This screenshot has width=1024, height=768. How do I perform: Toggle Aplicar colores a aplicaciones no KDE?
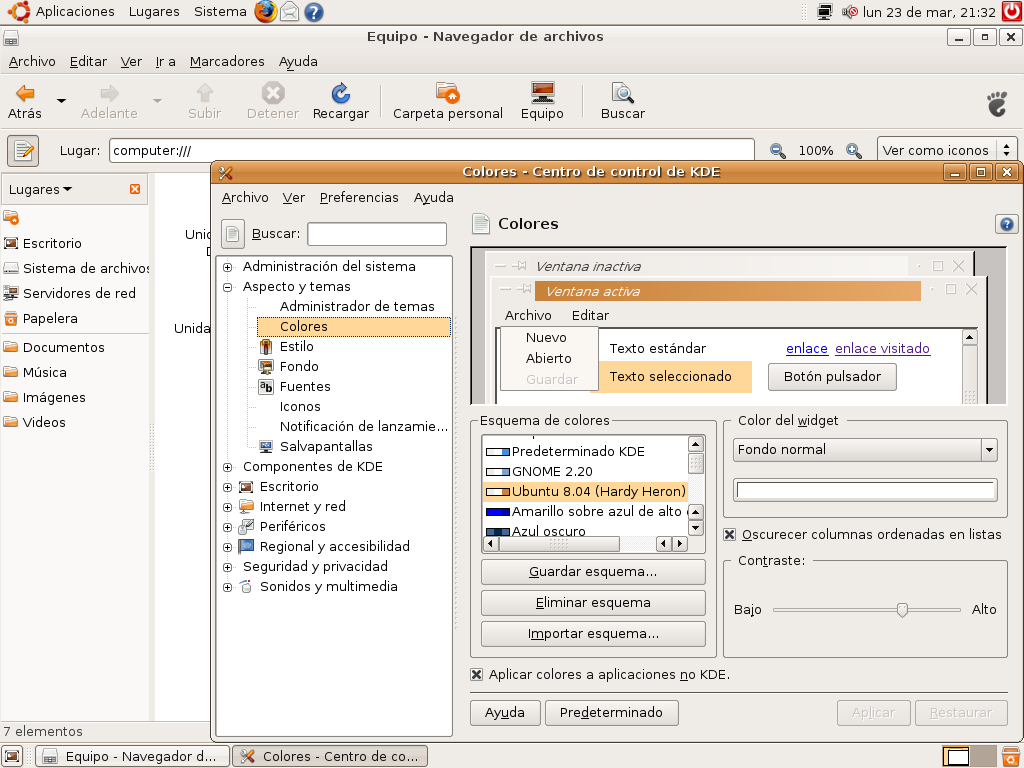477,675
